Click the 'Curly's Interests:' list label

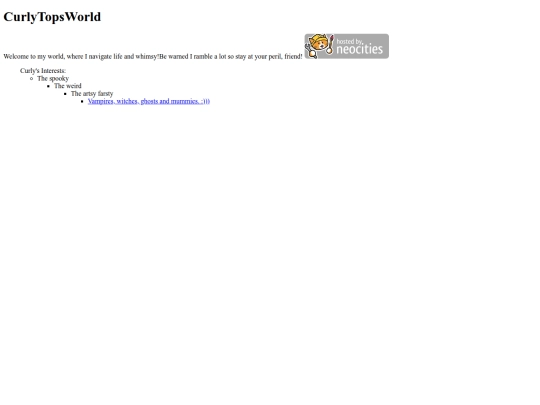43,71
